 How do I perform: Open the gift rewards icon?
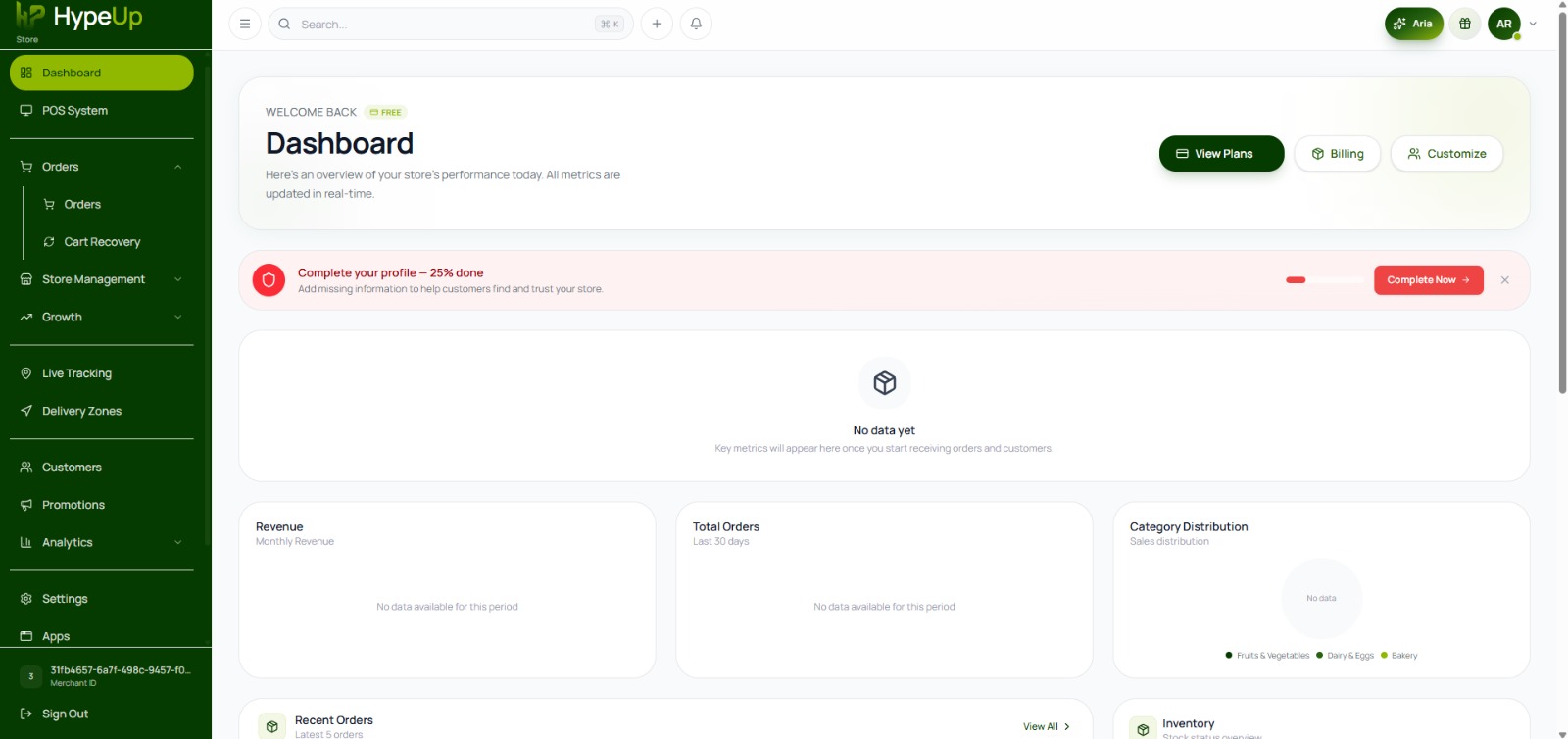1465,24
